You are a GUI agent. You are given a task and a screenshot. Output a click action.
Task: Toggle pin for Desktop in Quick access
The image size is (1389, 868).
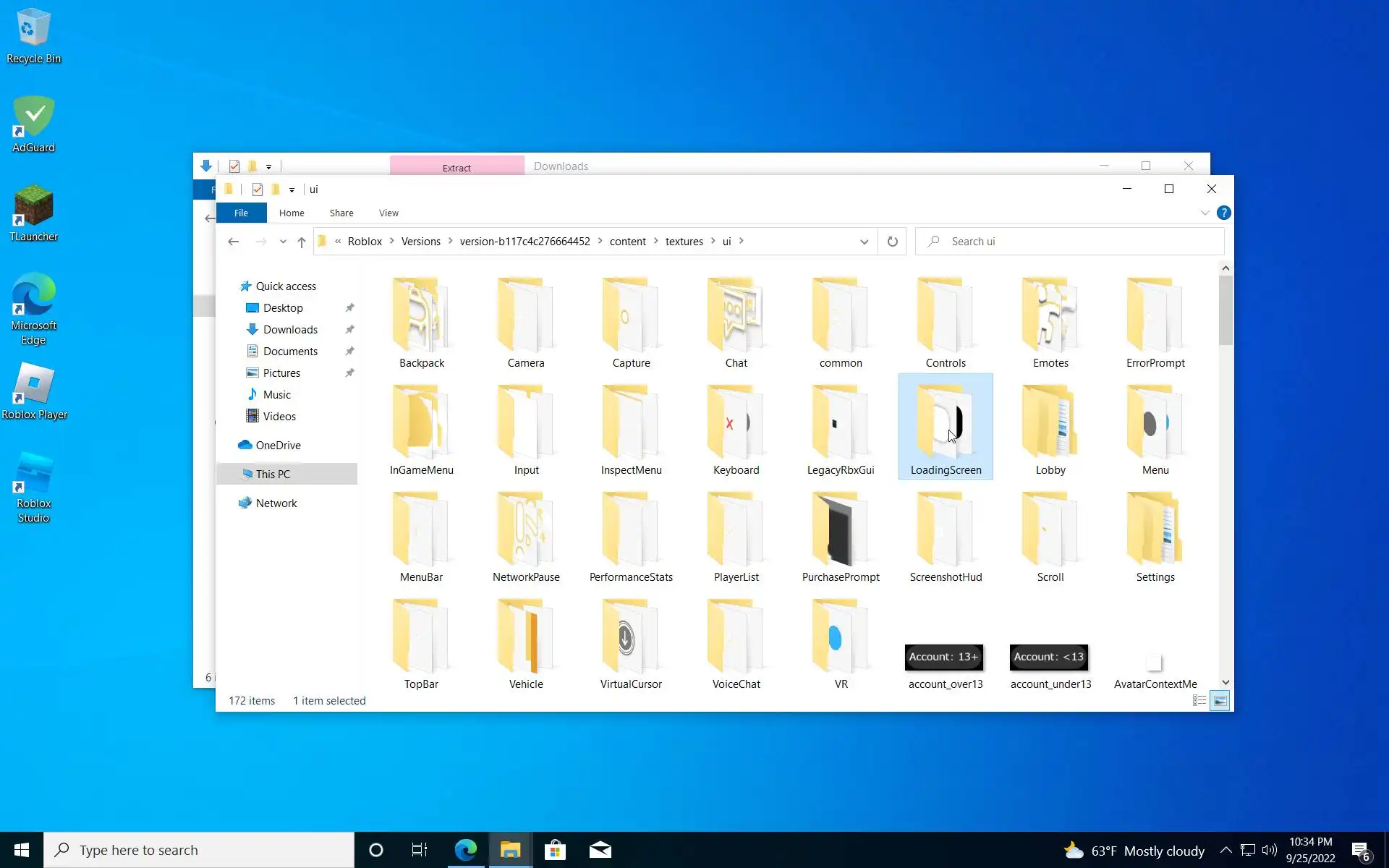tap(349, 308)
